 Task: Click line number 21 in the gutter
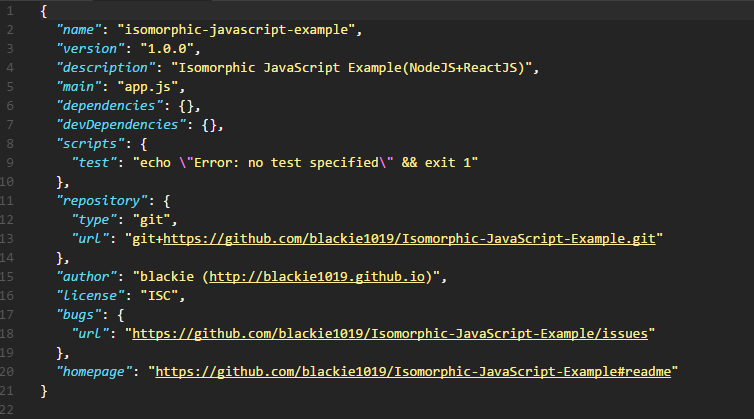tap(8, 389)
